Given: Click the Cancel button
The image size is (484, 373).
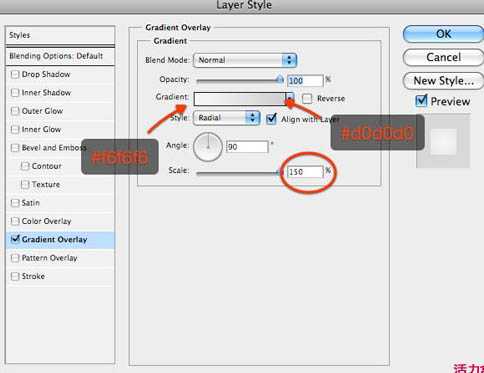Looking at the screenshot, I should (x=443, y=57).
